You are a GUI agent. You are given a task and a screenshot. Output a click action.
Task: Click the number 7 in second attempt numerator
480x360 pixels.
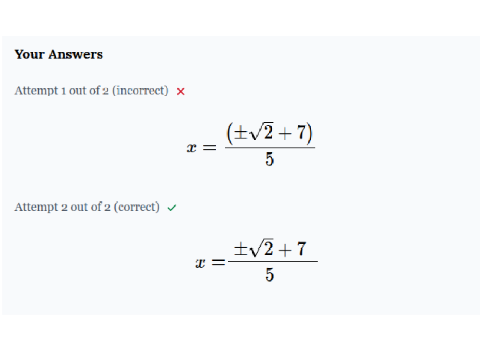click(301, 249)
